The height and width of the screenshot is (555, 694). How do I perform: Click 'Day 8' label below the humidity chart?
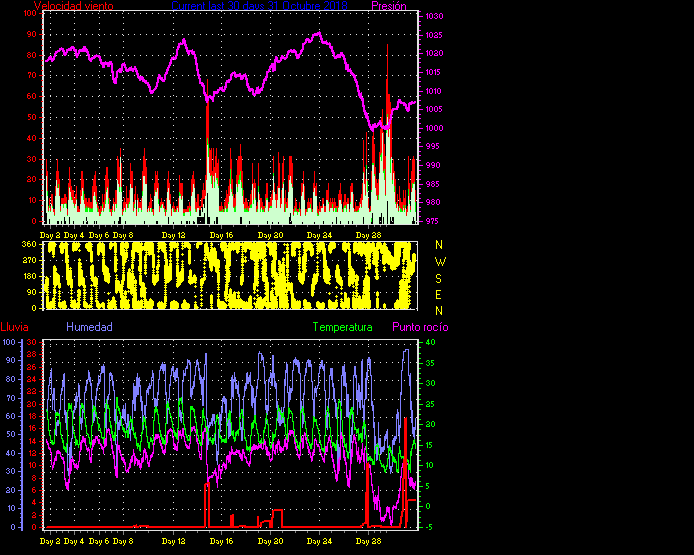pos(123,541)
